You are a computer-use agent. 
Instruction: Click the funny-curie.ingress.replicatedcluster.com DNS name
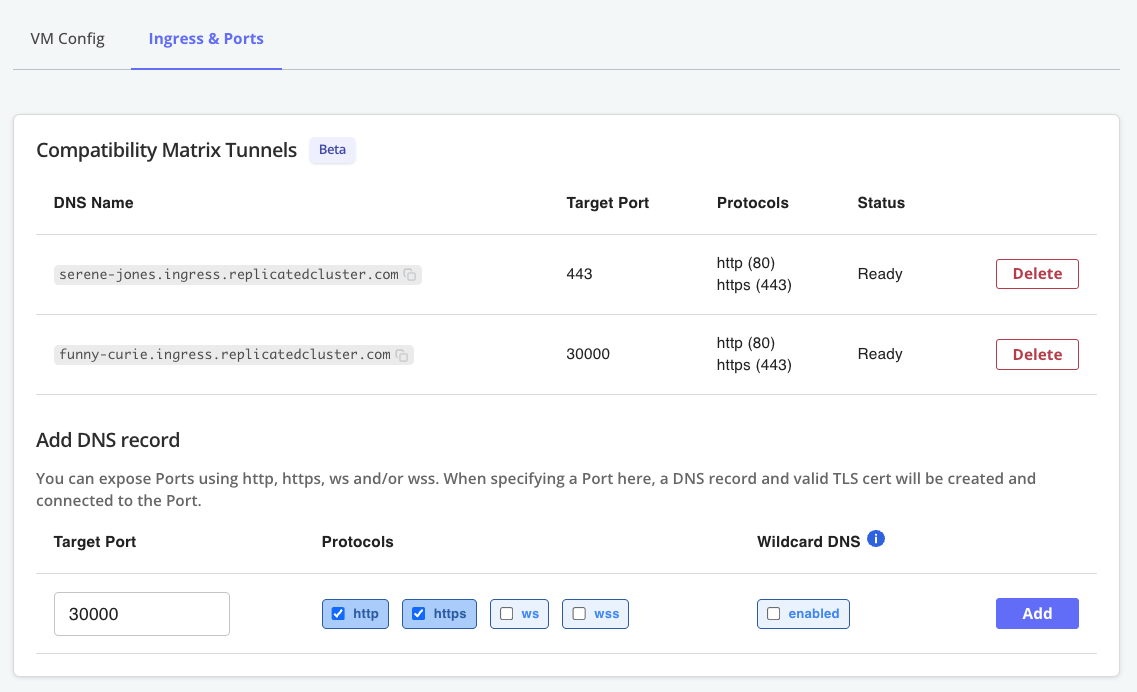(225, 354)
